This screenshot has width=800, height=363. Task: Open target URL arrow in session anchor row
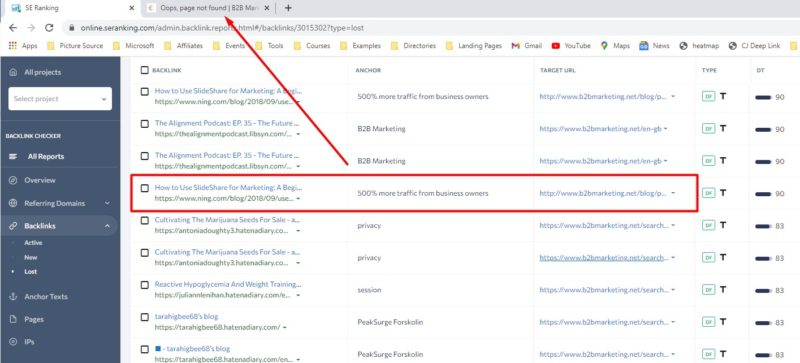(673, 290)
